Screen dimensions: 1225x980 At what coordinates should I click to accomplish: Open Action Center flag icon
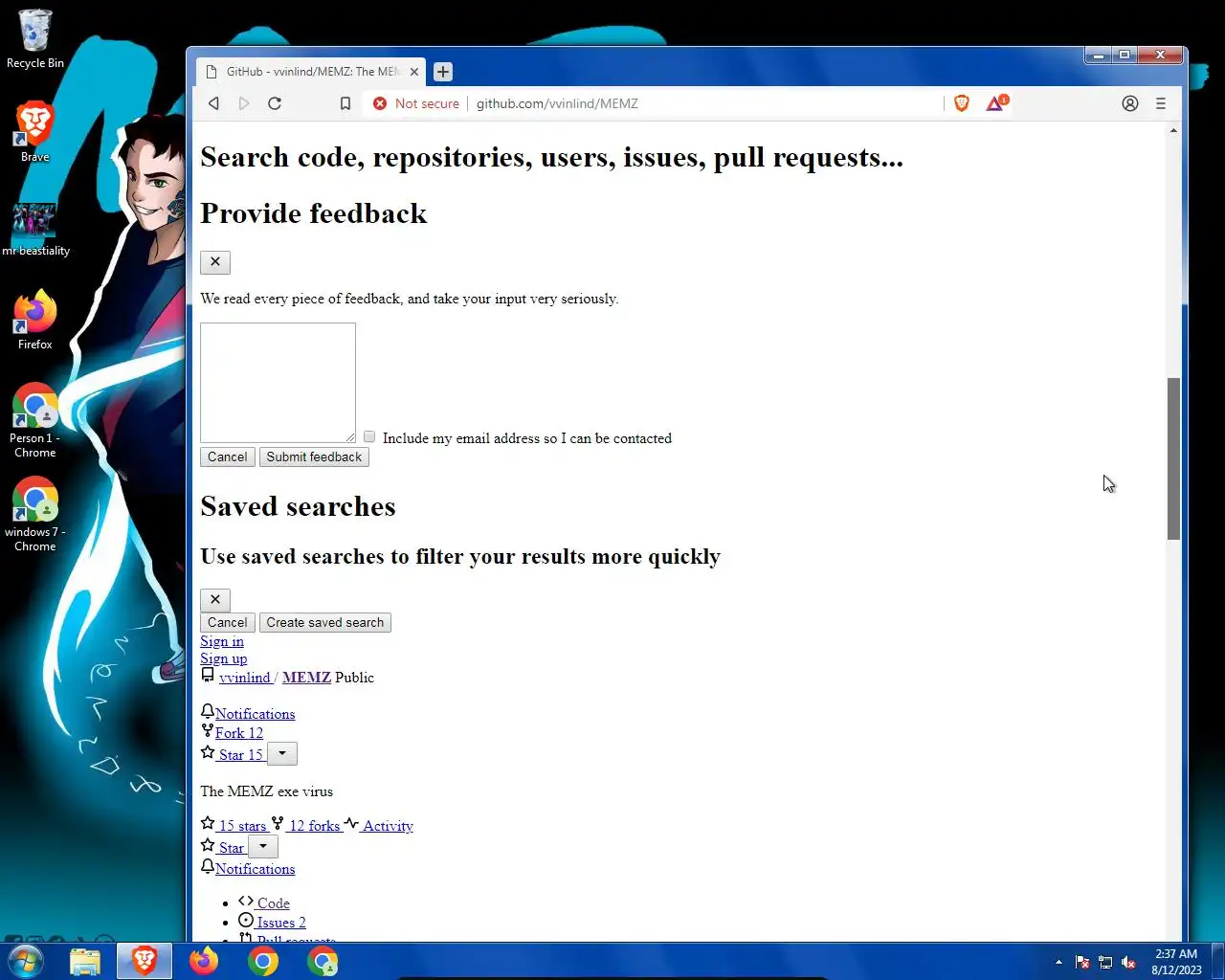[x=1082, y=962]
